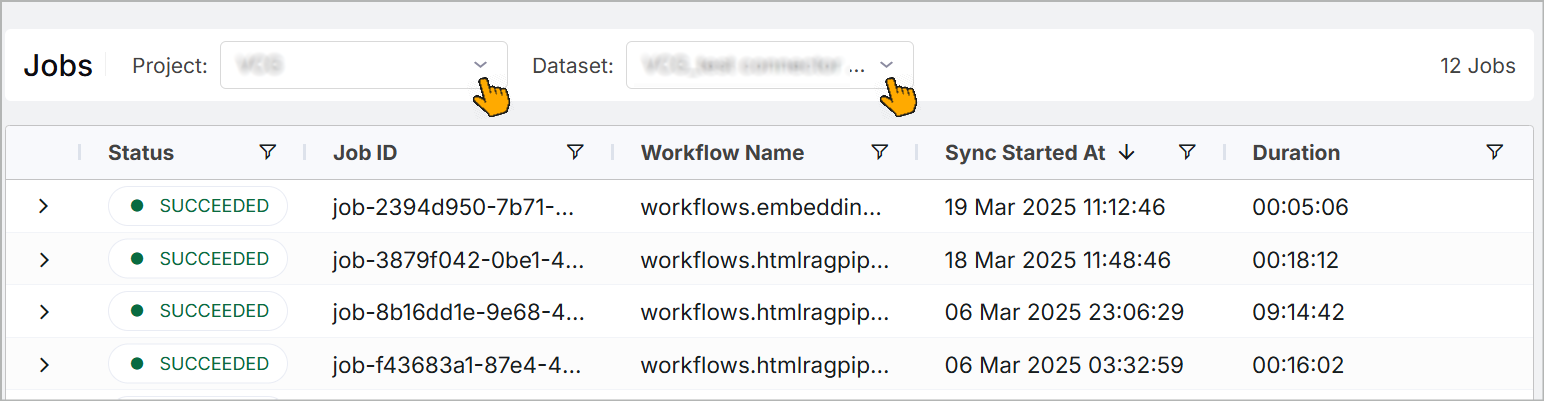Click date 06 Mar 2025 23:06:29
This screenshot has height=401, width=1544.
(1064, 312)
